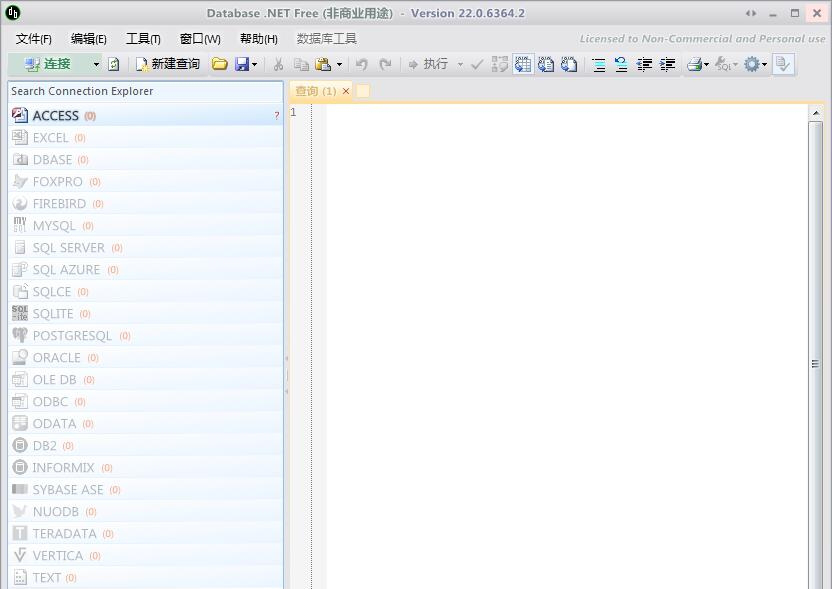Click the green 连接 connect button

[48, 64]
